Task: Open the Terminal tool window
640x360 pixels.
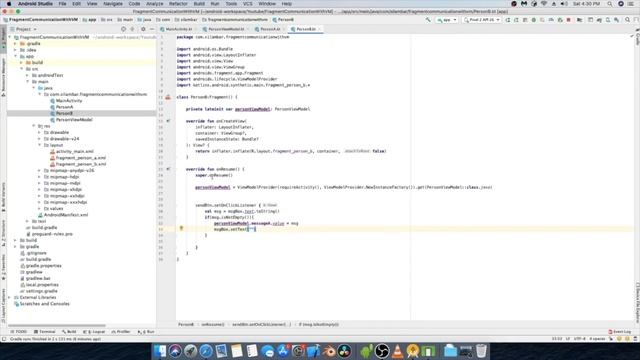Action: coord(44,332)
